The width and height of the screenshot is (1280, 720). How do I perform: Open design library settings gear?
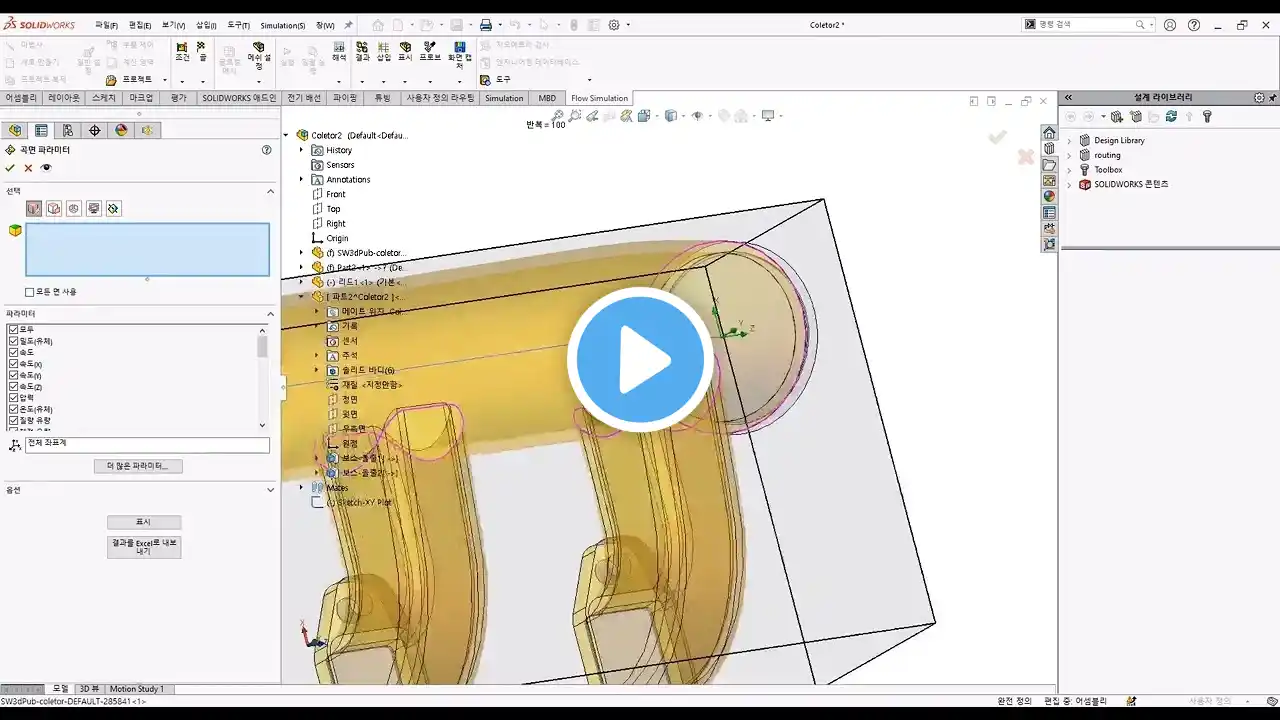point(1259,98)
